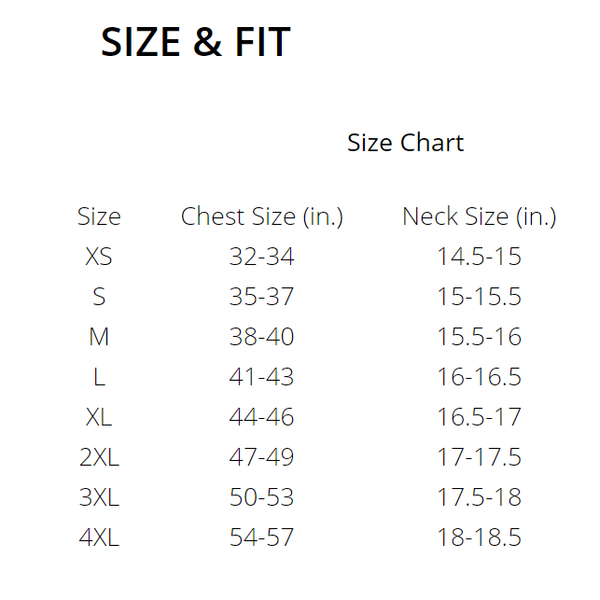Pick the L size label
The image size is (600, 600).
99,377
